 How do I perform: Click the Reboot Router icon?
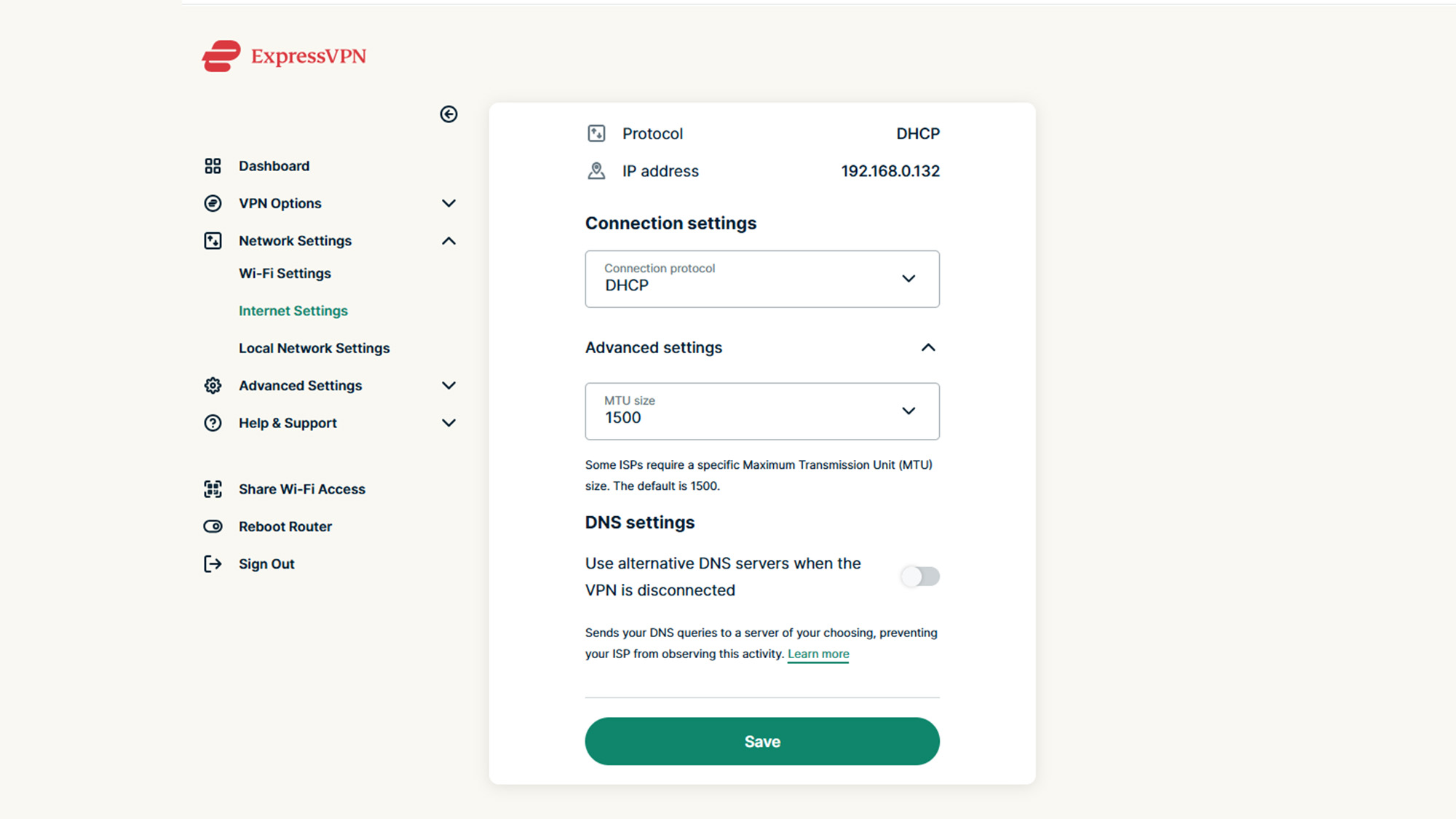[x=213, y=526]
